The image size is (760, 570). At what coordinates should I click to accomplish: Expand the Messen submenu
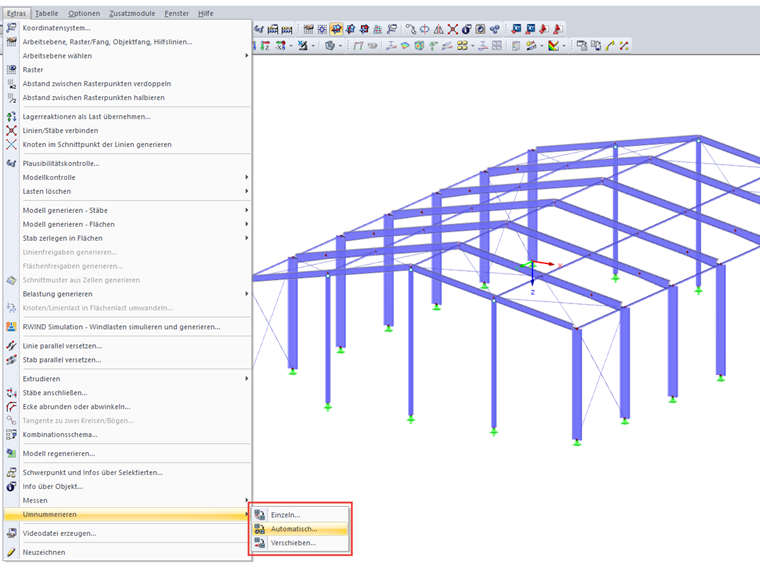(127, 500)
